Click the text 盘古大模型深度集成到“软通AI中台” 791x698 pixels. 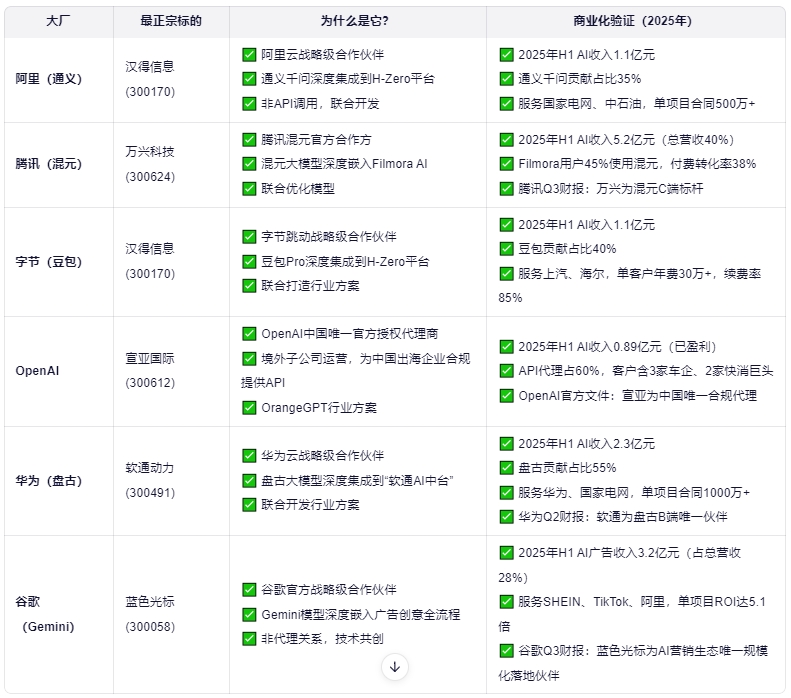coord(357,480)
